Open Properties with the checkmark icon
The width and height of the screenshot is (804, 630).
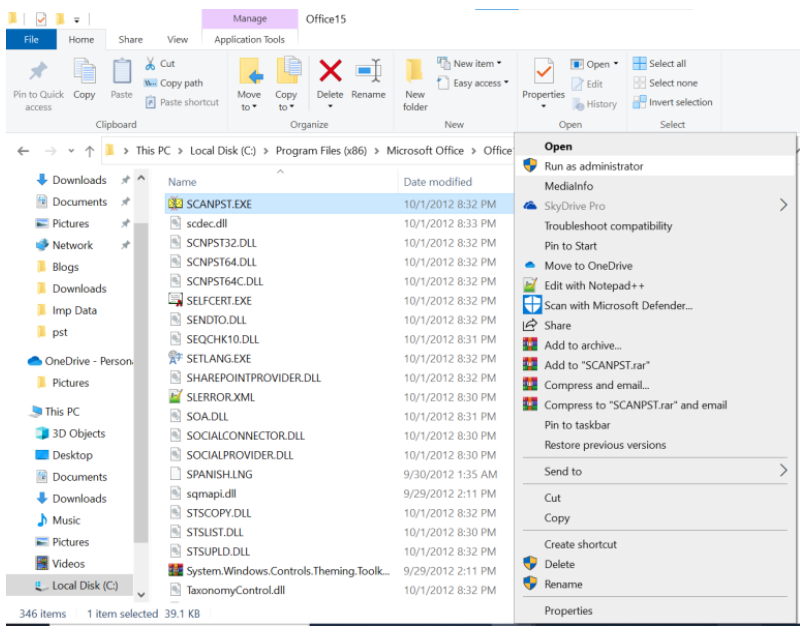click(543, 71)
